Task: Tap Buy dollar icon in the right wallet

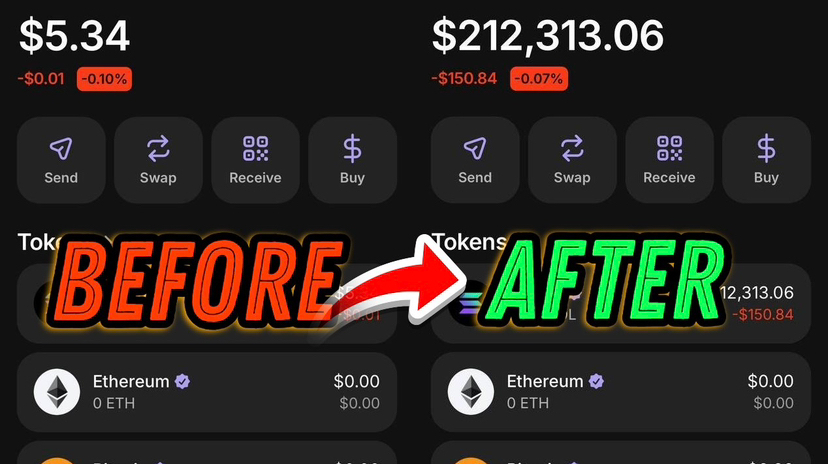Action: (x=766, y=148)
